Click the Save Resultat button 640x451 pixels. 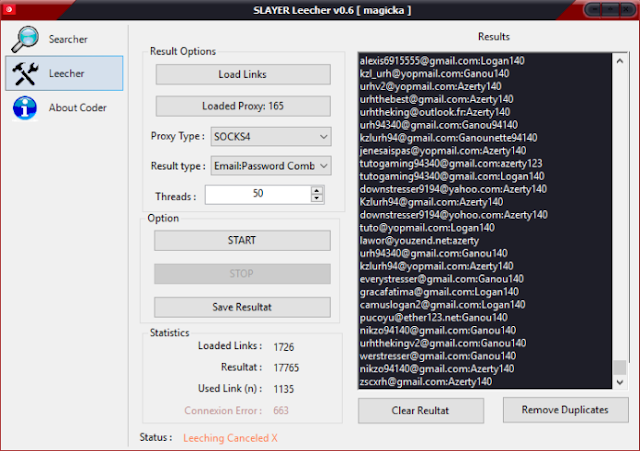click(242, 307)
